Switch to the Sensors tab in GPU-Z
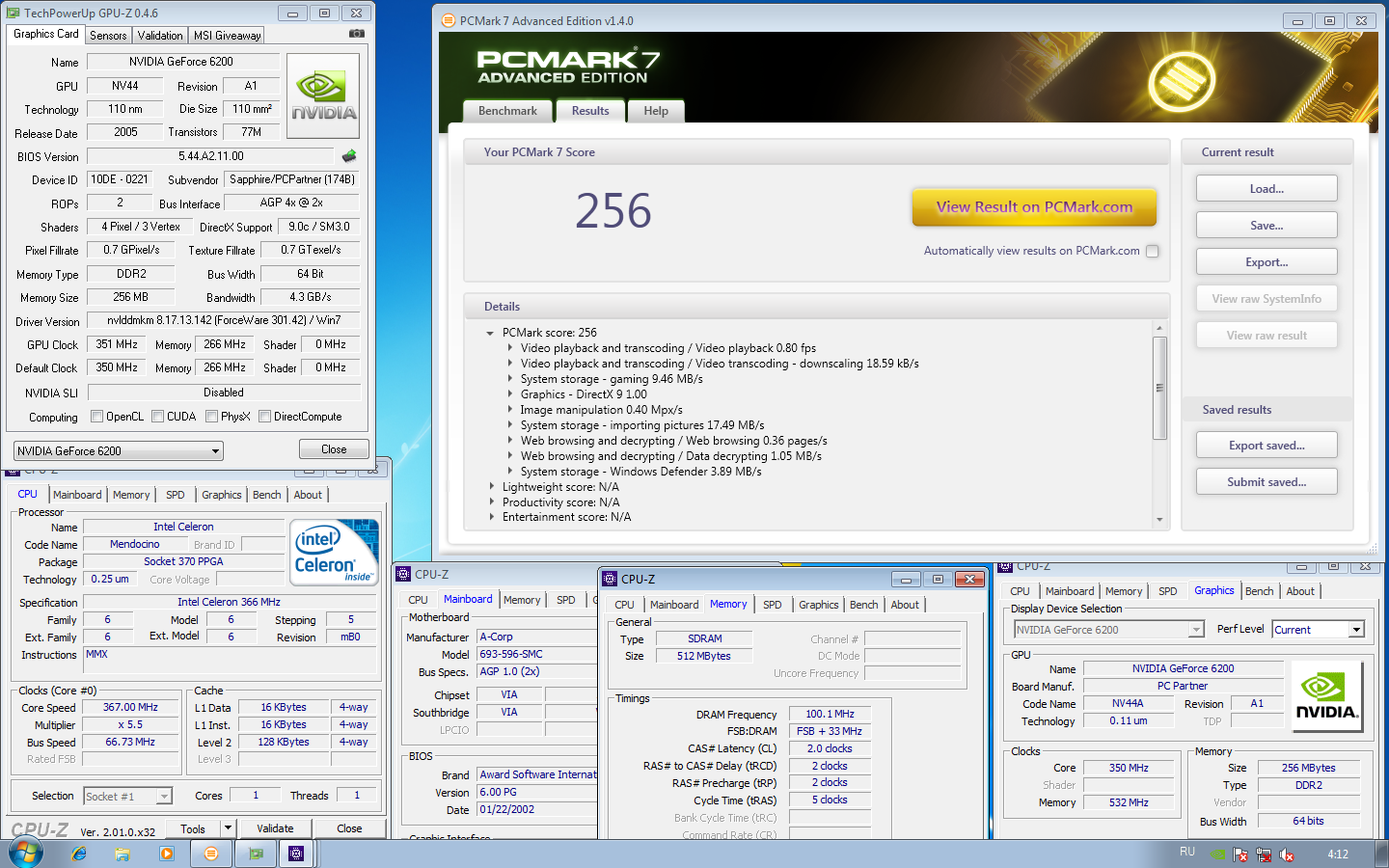The width and height of the screenshot is (1389, 868). (x=108, y=36)
